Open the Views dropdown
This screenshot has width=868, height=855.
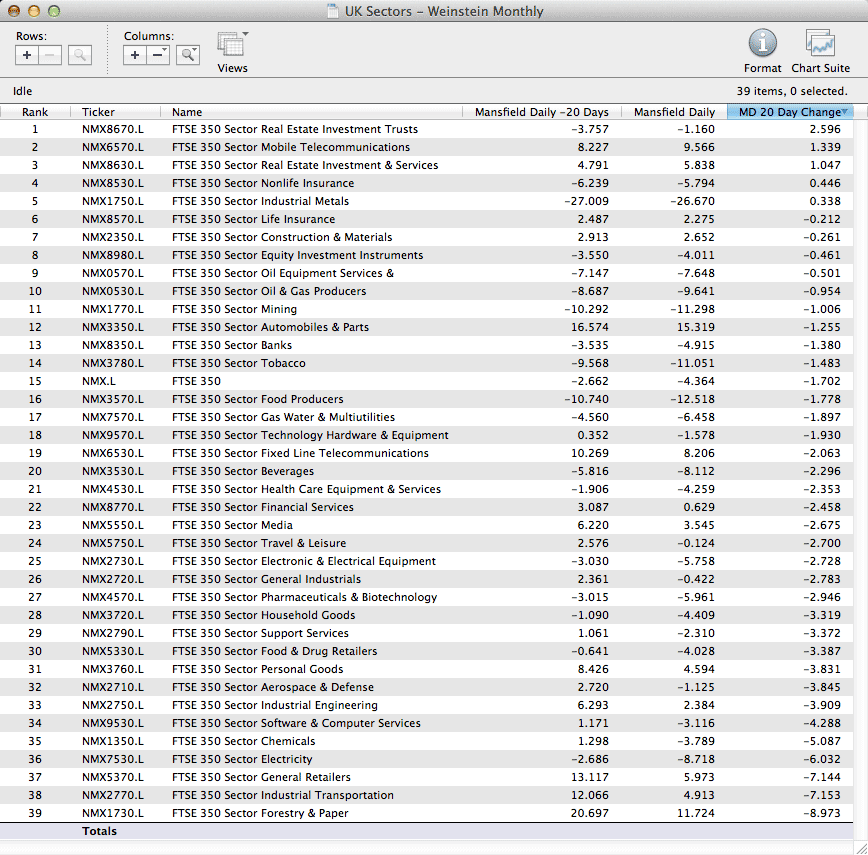[233, 46]
